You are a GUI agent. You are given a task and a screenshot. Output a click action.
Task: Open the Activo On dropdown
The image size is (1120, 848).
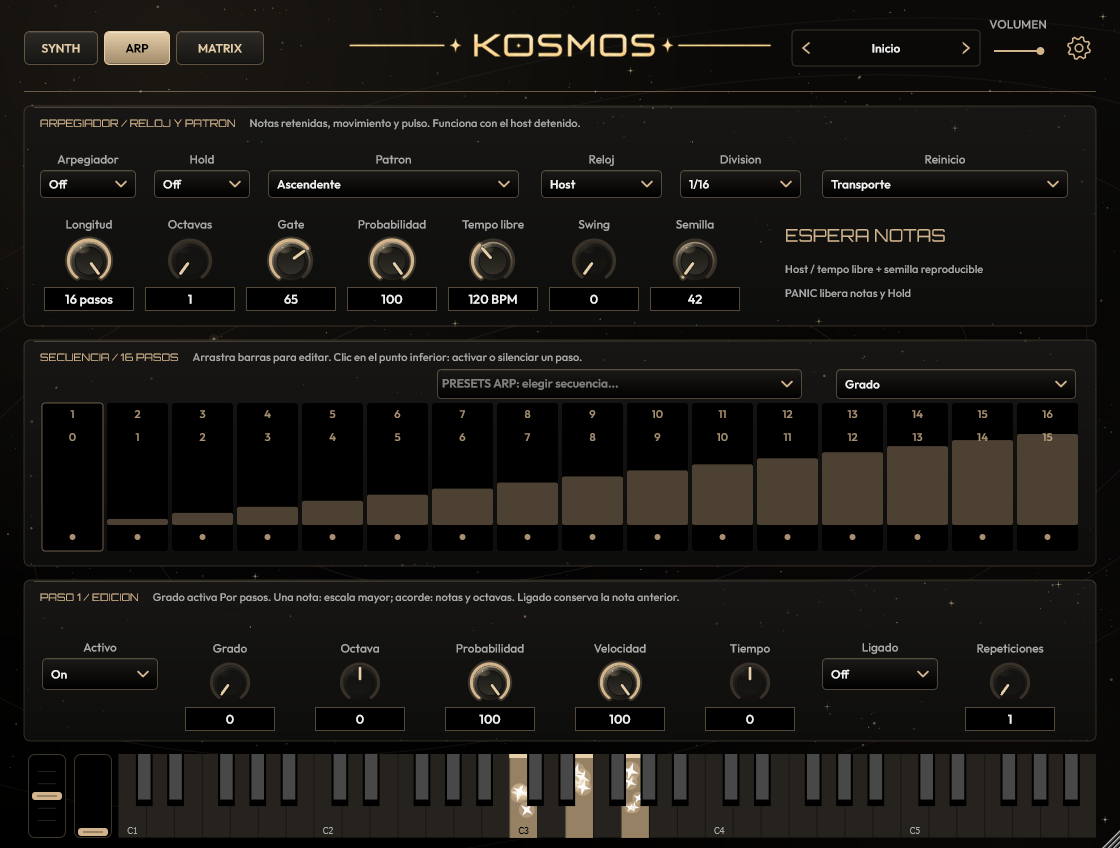[x=100, y=674]
